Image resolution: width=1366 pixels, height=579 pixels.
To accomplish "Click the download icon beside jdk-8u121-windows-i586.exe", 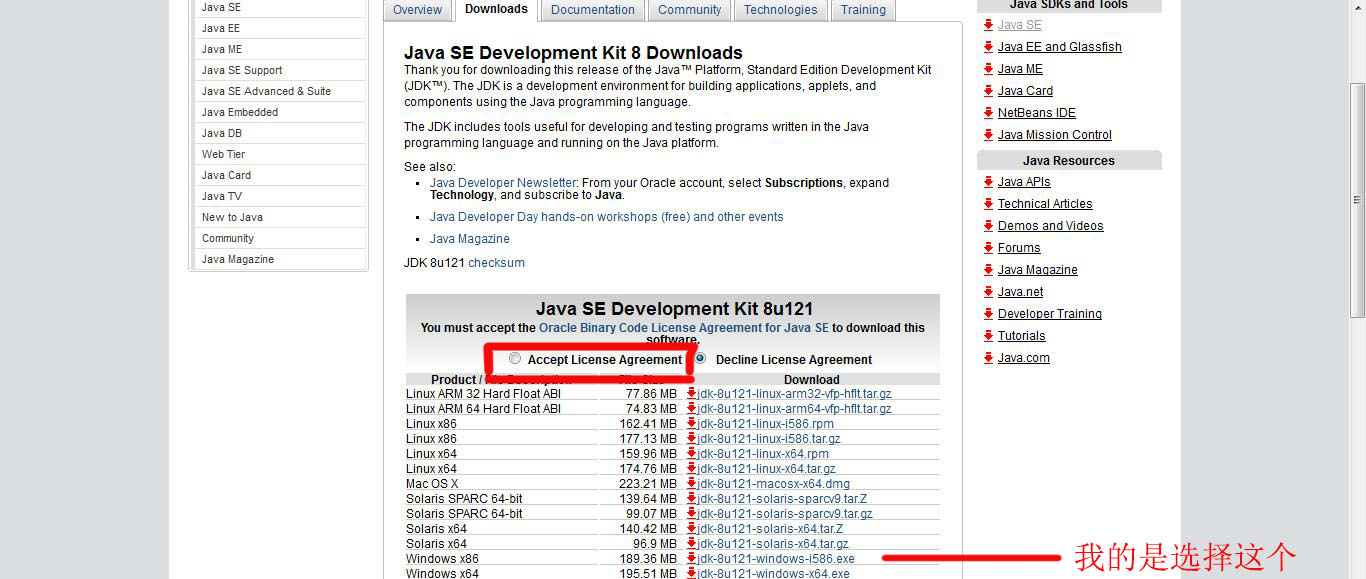I will click(x=691, y=558).
